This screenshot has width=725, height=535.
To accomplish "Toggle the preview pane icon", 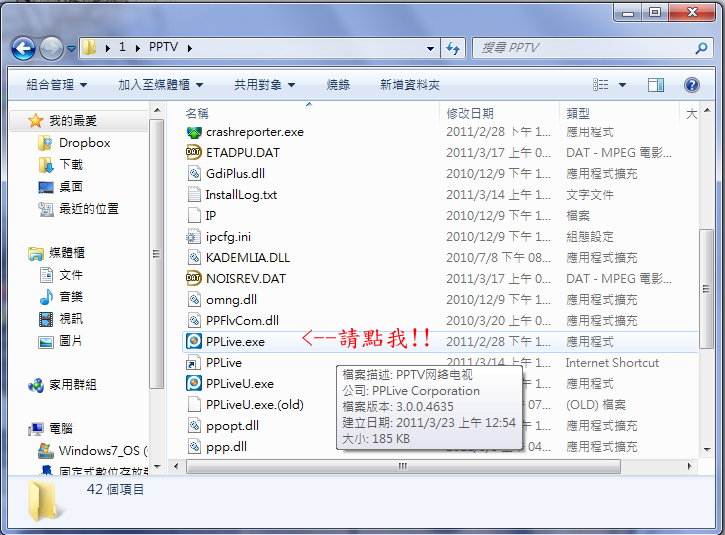I will pyautogui.click(x=656, y=85).
